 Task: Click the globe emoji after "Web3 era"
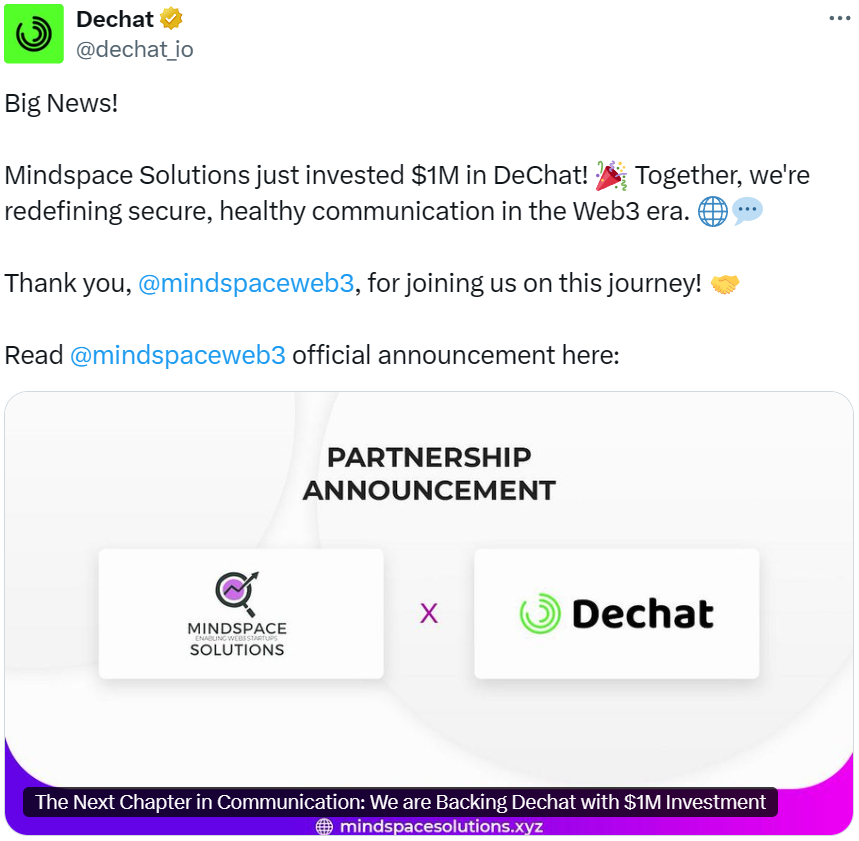click(x=713, y=212)
